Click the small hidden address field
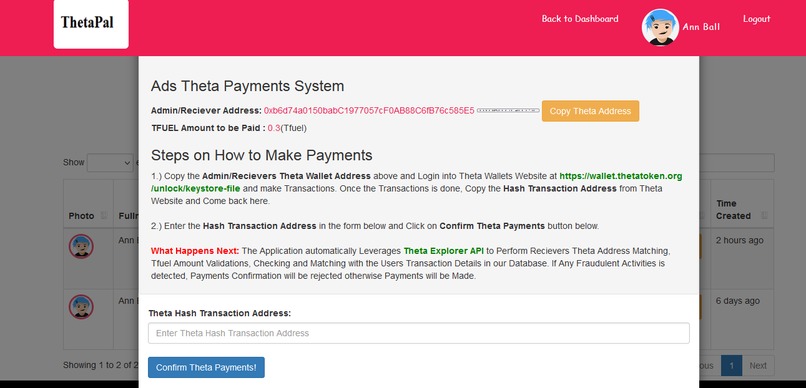Viewport: 806px width, 388px height. pyautogui.click(x=508, y=110)
